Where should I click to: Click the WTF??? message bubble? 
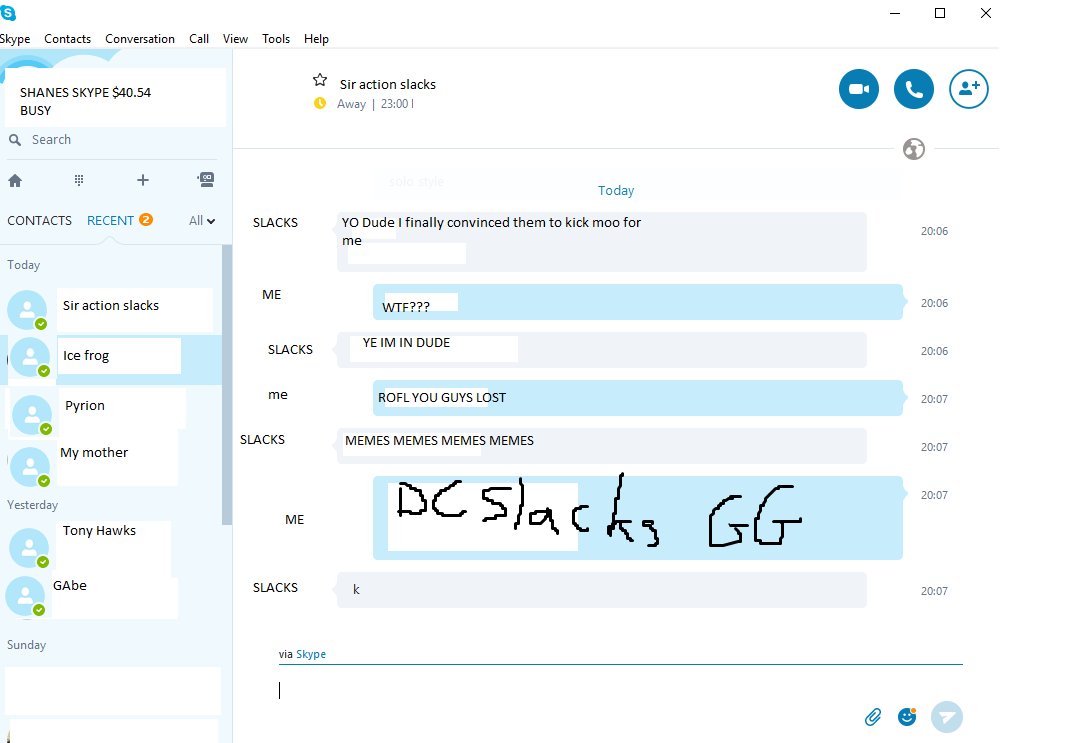[638, 302]
